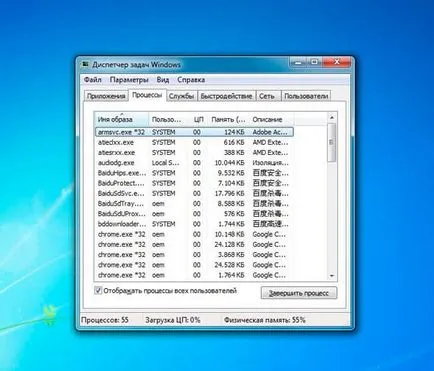434x371 pixels.
Task: Select the audiodg.exe process
Action: click(x=194, y=163)
